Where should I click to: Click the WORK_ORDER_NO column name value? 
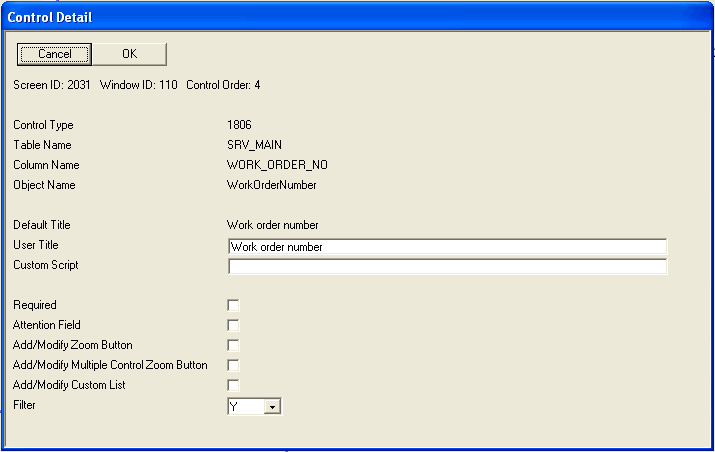click(x=277, y=165)
